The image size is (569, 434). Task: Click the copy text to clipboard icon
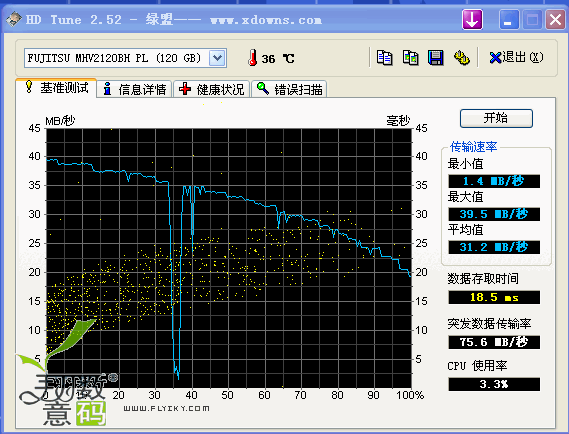click(x=384, y=58)
